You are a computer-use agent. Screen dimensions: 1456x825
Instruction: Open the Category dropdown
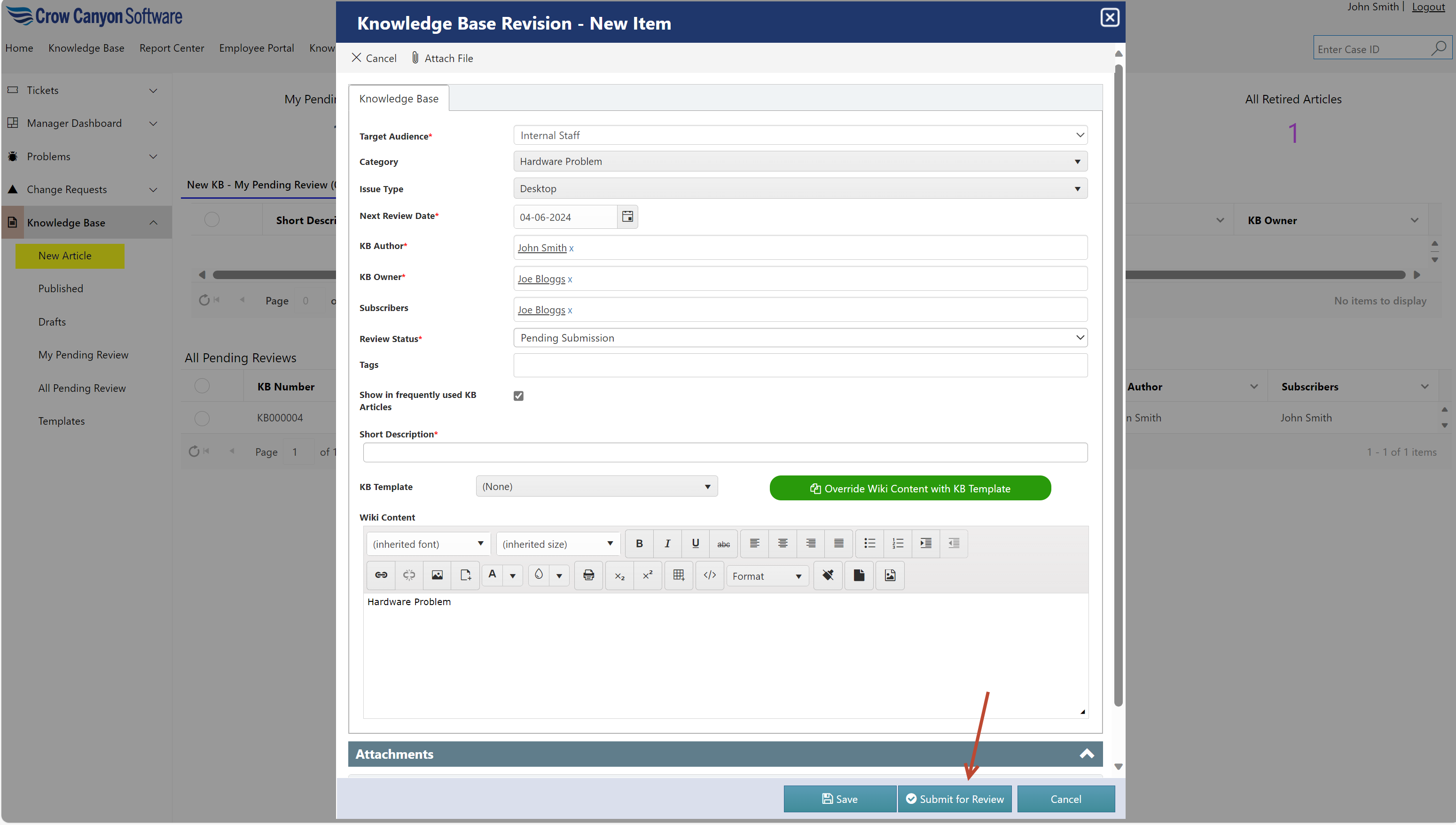[800, 162]
